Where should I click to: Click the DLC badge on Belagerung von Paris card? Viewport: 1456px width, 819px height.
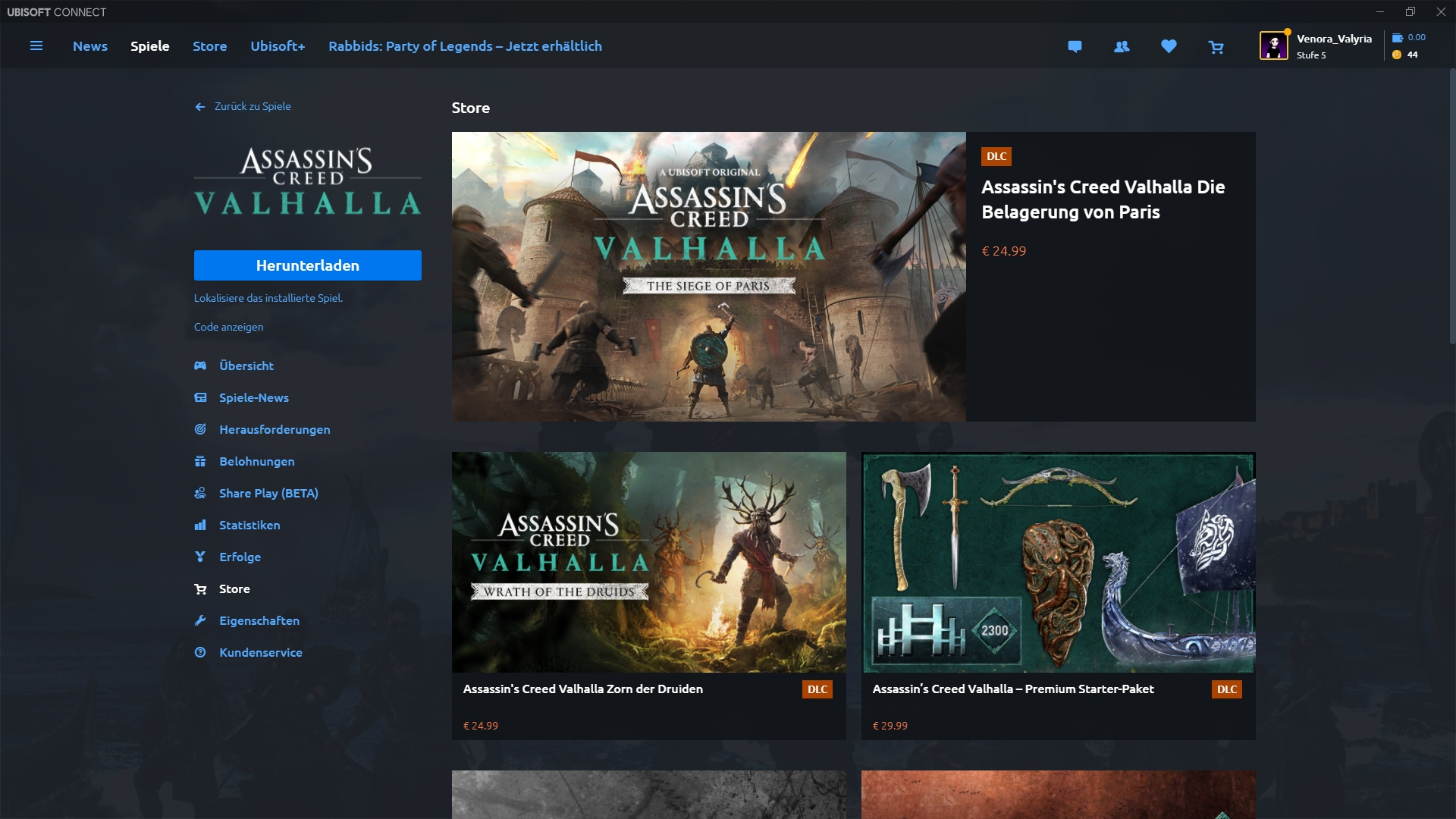(x=996, y=156)
